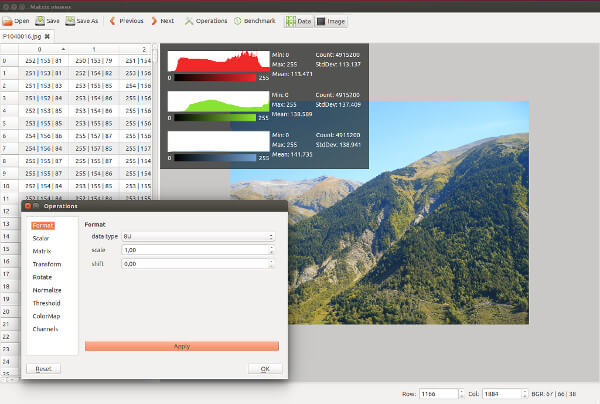Screen dimensions: 600x404
Task: Select Threshold in the operations list
Action: 47,302
